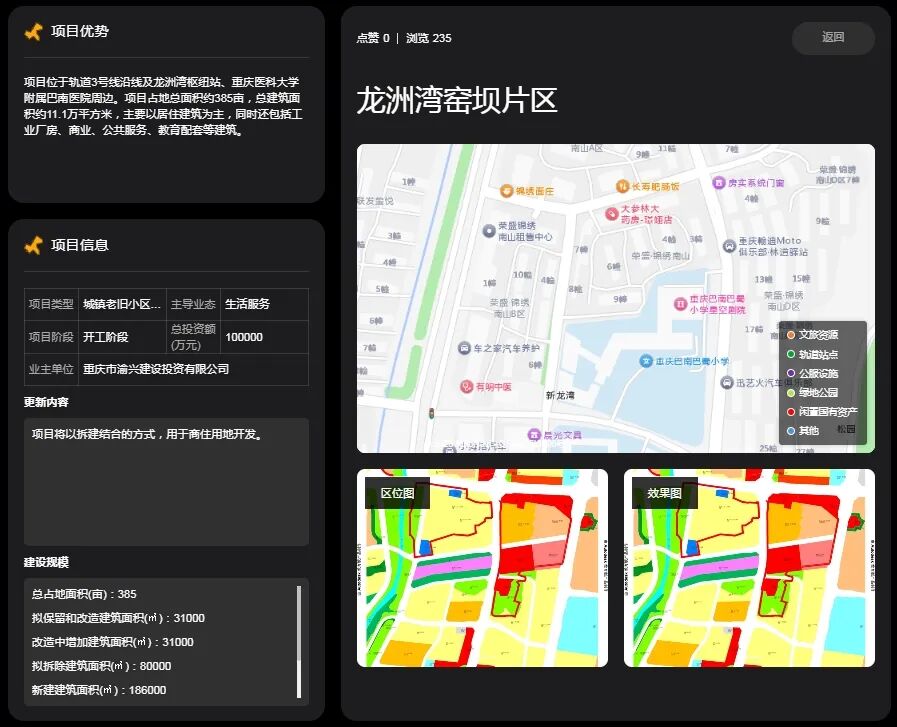This screenshot has width=897, height=727.
Task: Click the 更新内容 text box
Action: click(x=166, y=482)
